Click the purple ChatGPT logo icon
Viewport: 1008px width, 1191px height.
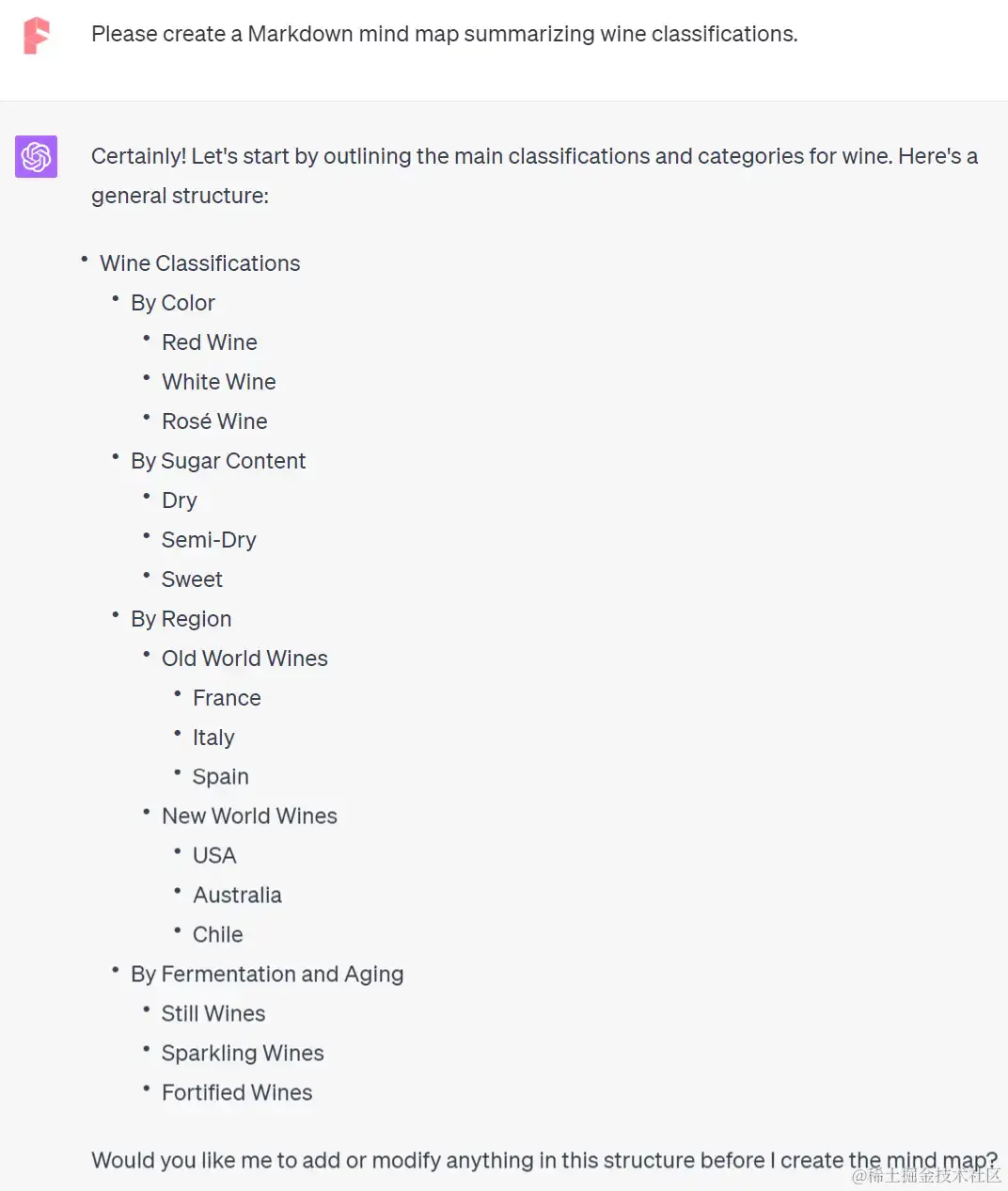point(37,156)
